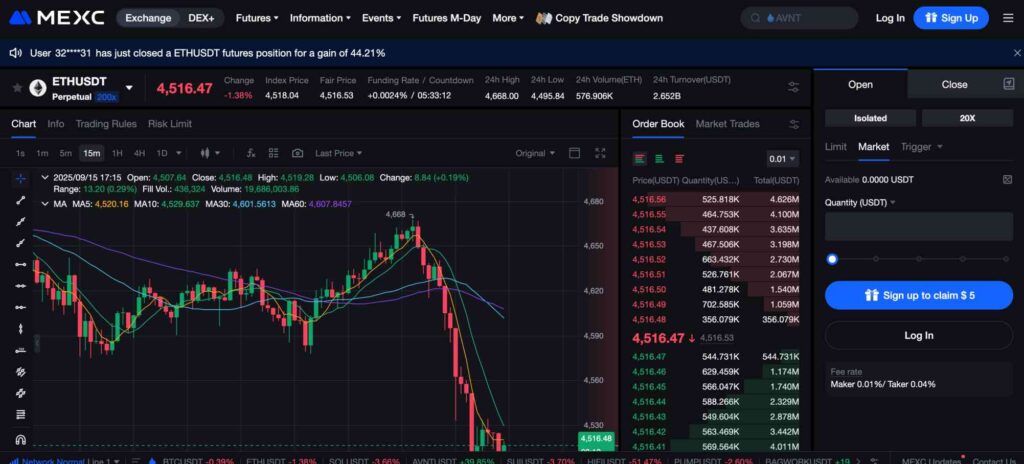The height and width of the screenshot is (464, 1024).
Task: Select the magnet snap tool
Action: click(20, 439)
